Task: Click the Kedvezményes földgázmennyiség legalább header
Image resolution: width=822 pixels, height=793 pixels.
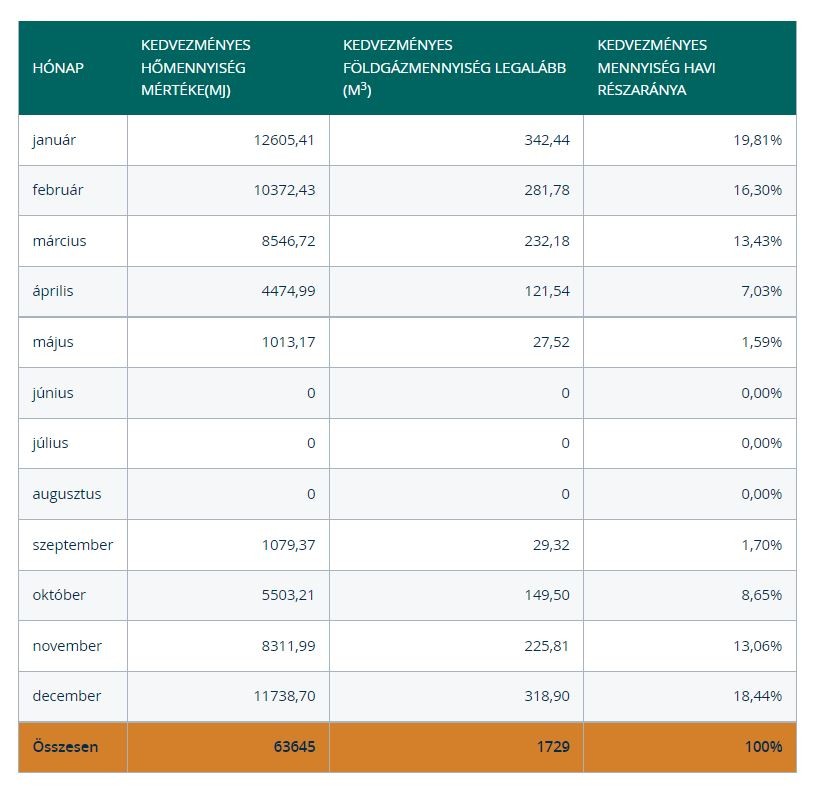Action: click(454, 67)
